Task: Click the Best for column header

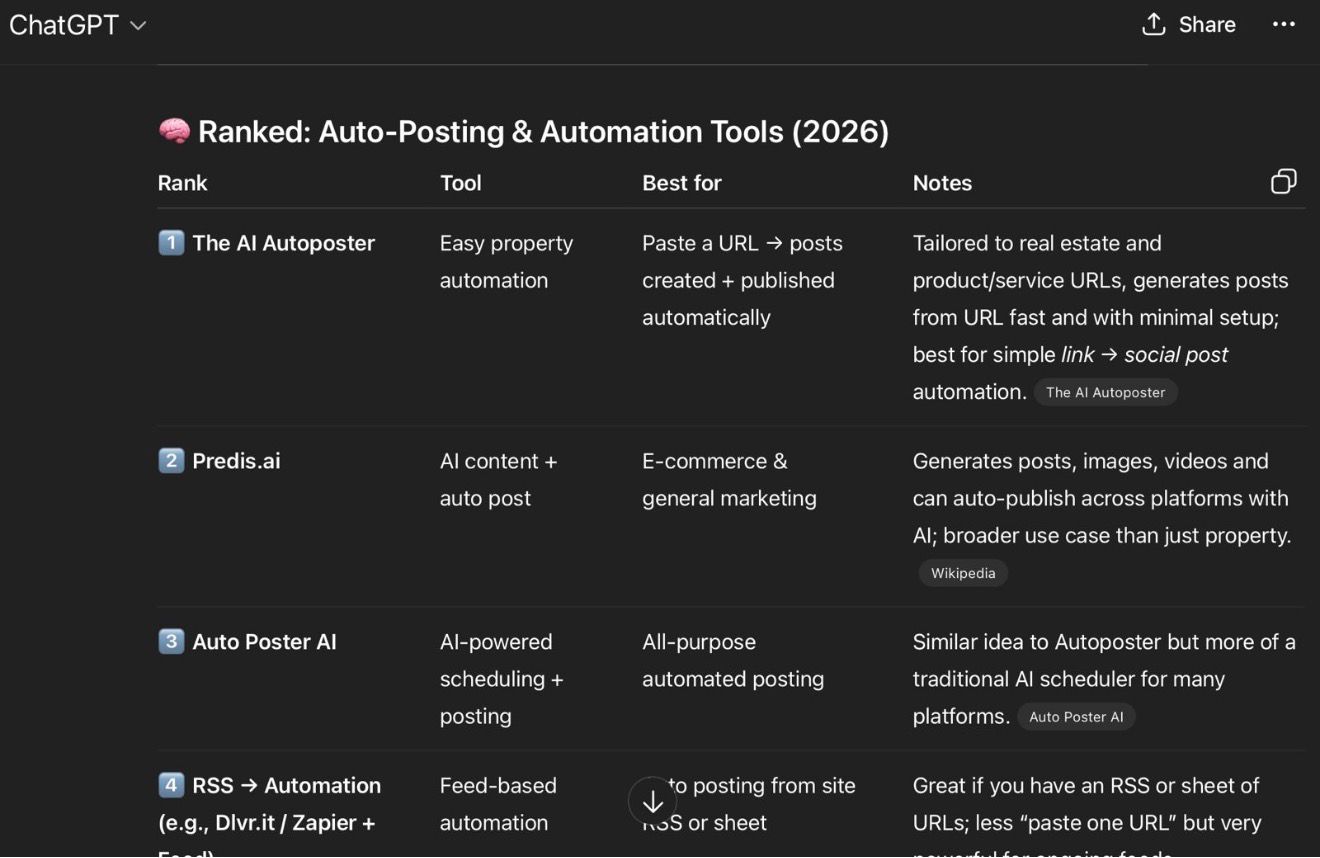Action: (x=681, y=183)
